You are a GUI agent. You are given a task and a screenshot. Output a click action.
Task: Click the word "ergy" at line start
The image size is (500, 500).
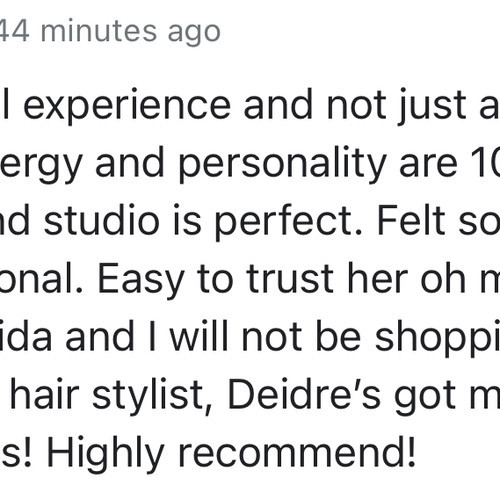[41, 164]
